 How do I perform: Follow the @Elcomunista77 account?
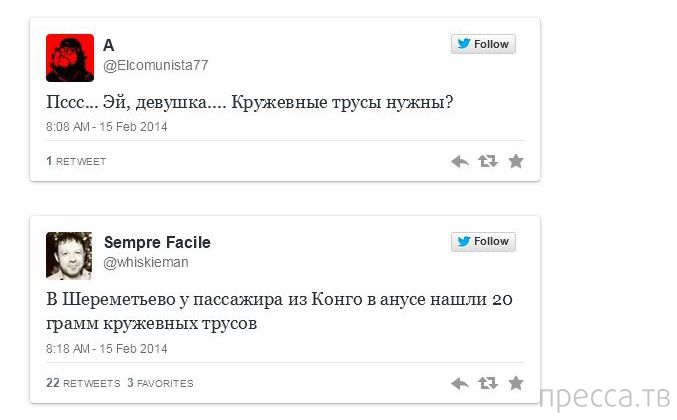[x=483, y=45]
